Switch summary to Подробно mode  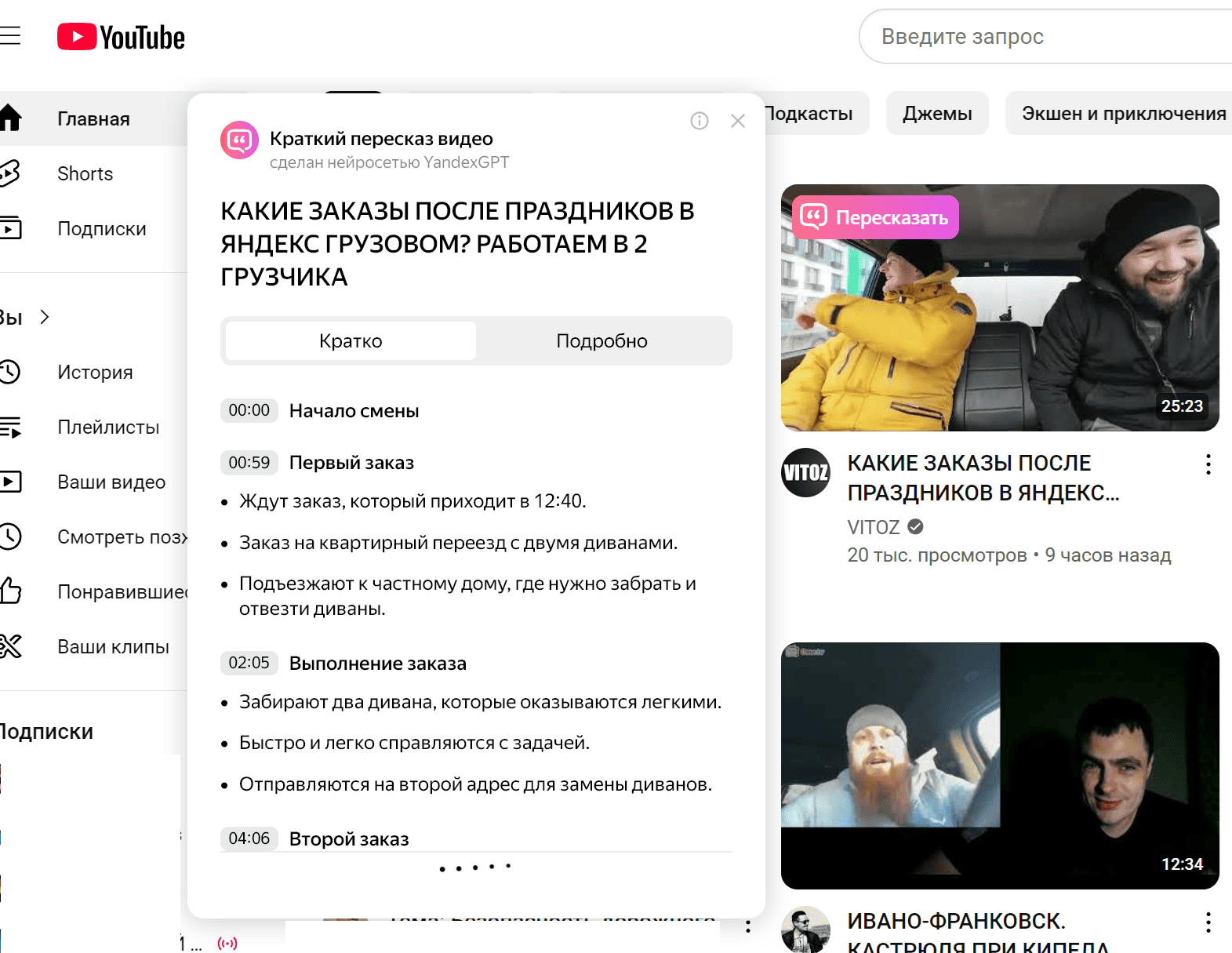point(601,341)
